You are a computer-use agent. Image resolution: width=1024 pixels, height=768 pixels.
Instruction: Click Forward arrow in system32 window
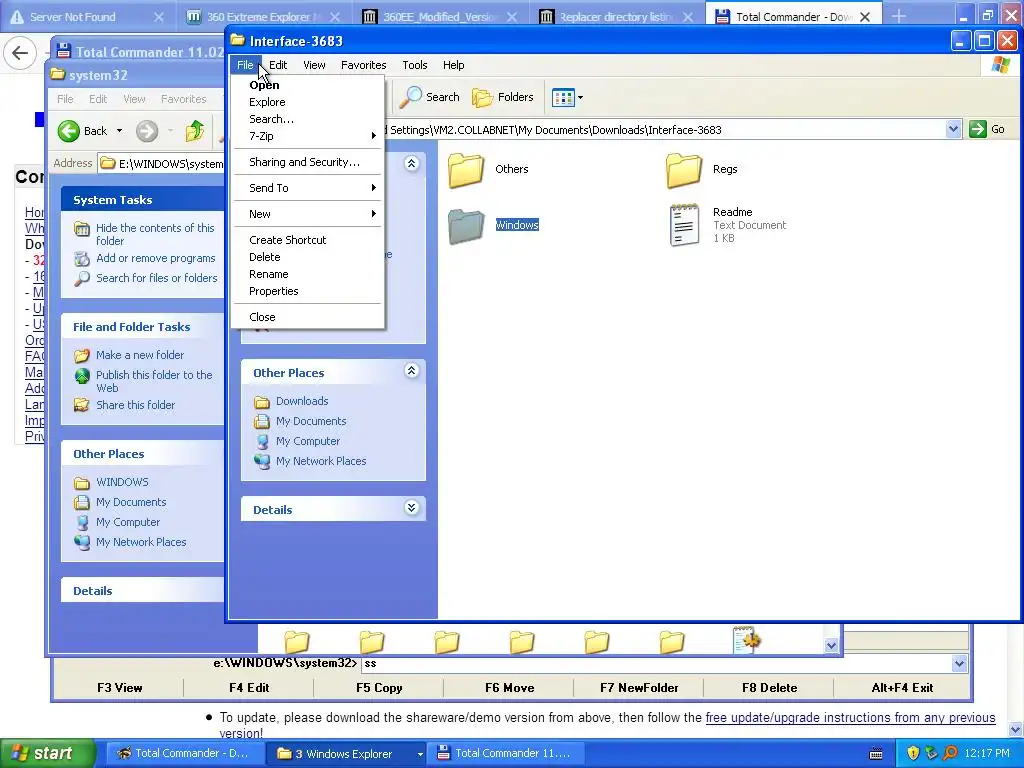pyautogui.click(x=147, y=131)
